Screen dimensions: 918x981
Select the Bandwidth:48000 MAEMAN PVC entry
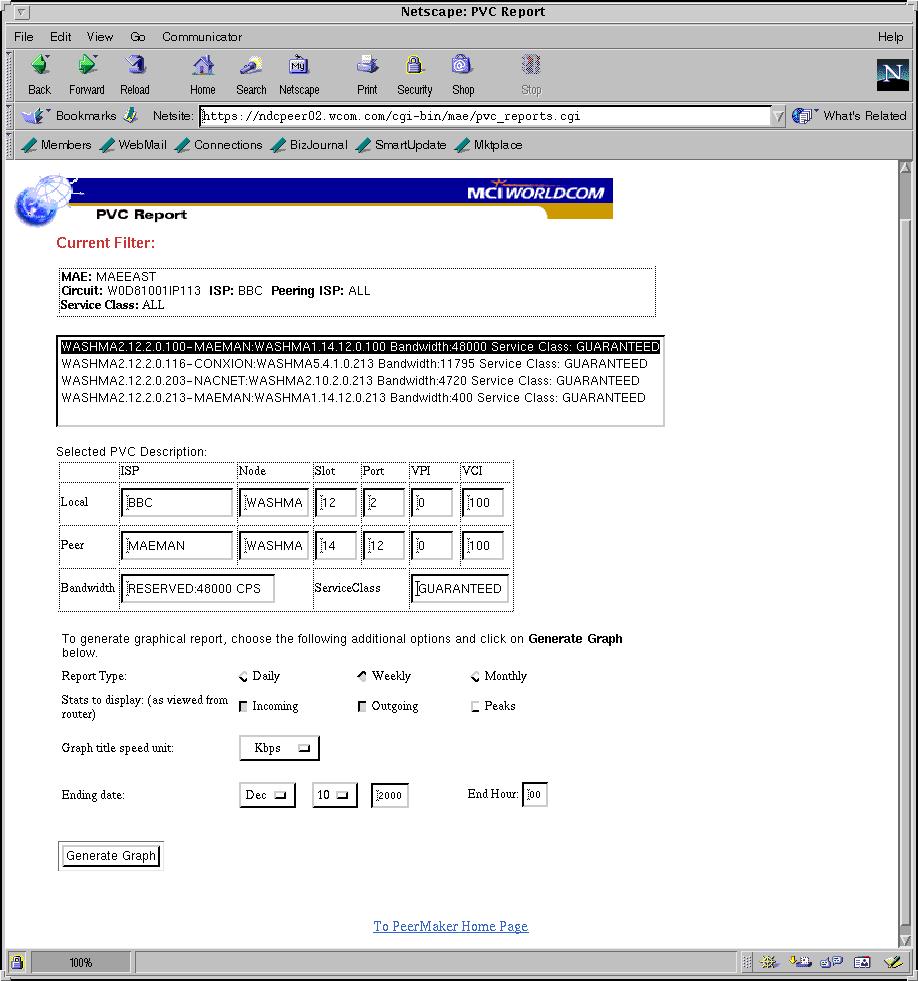360,347
